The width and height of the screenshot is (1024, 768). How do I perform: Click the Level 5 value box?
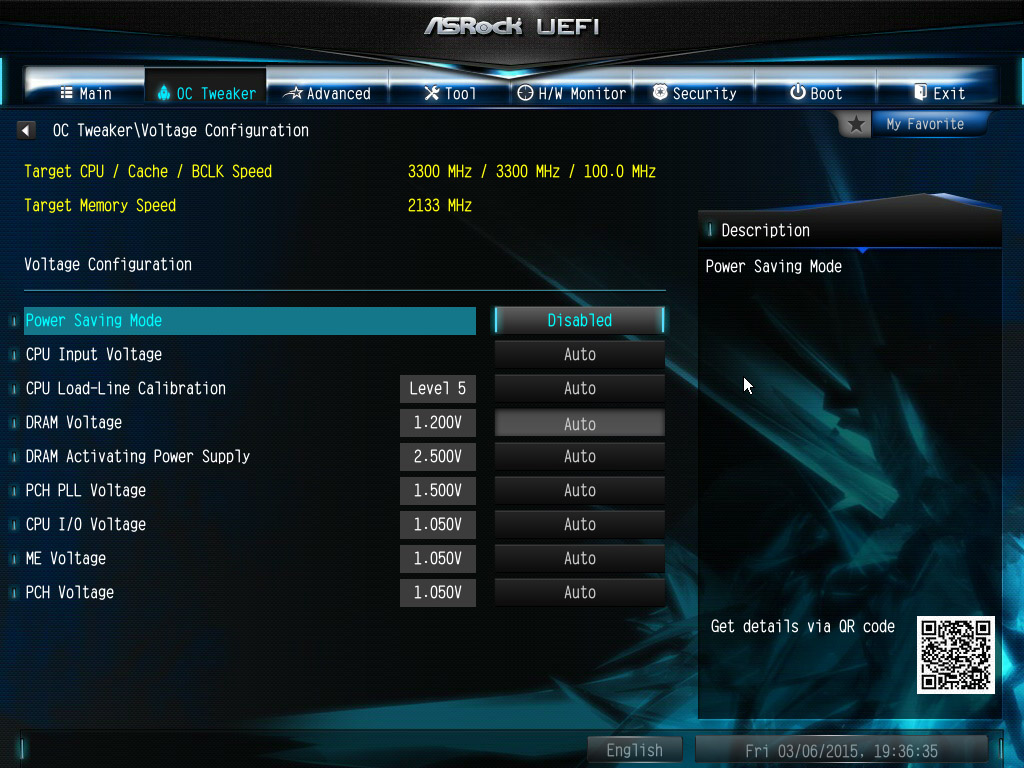(438, 389)
